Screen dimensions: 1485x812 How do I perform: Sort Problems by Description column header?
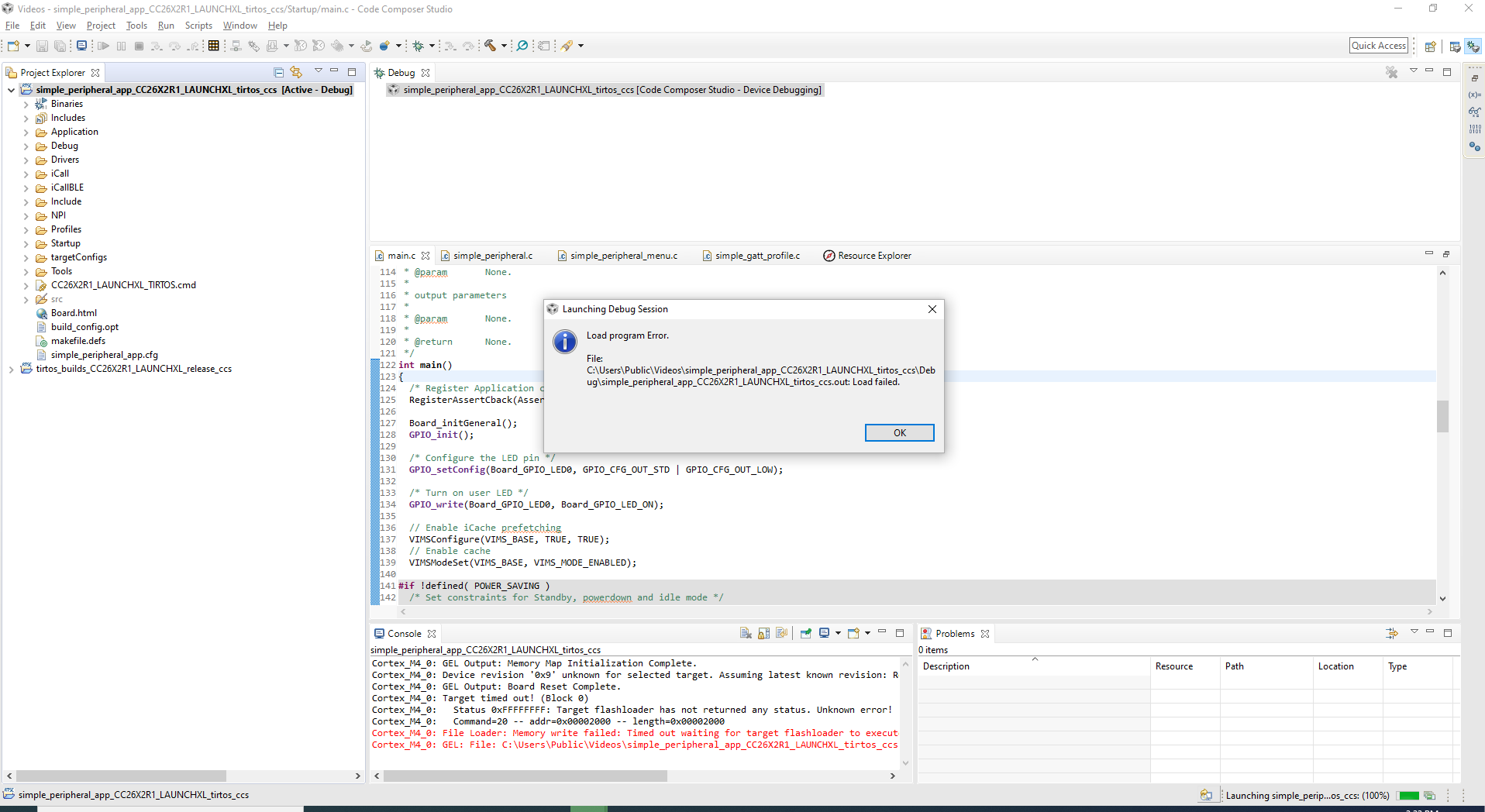tap(1034, 666)
